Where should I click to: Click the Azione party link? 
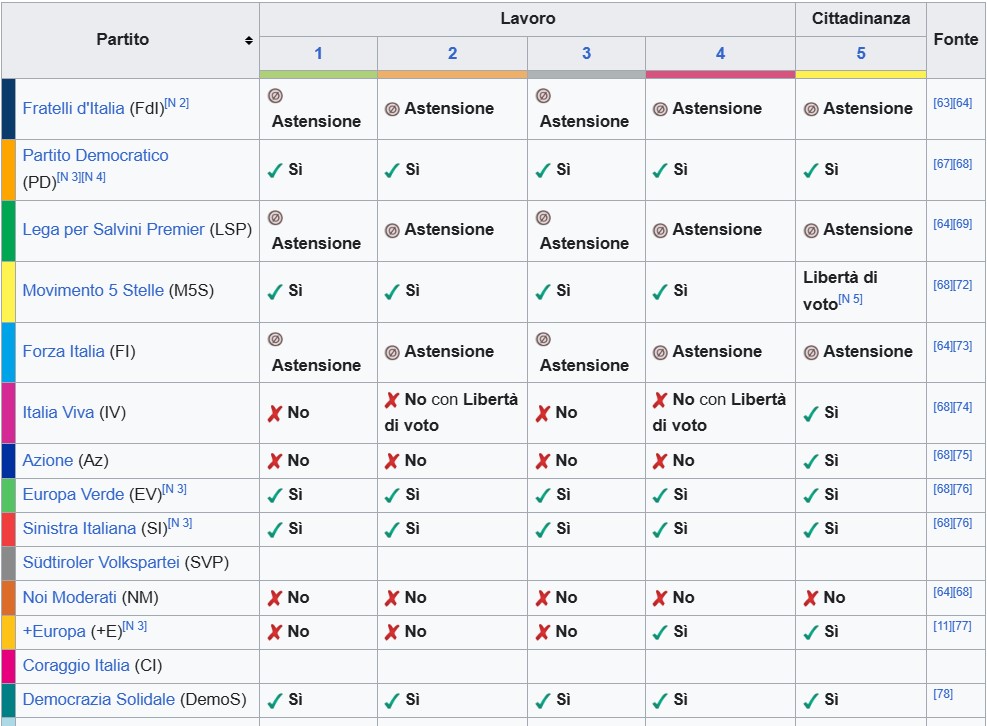pos(48,460)
